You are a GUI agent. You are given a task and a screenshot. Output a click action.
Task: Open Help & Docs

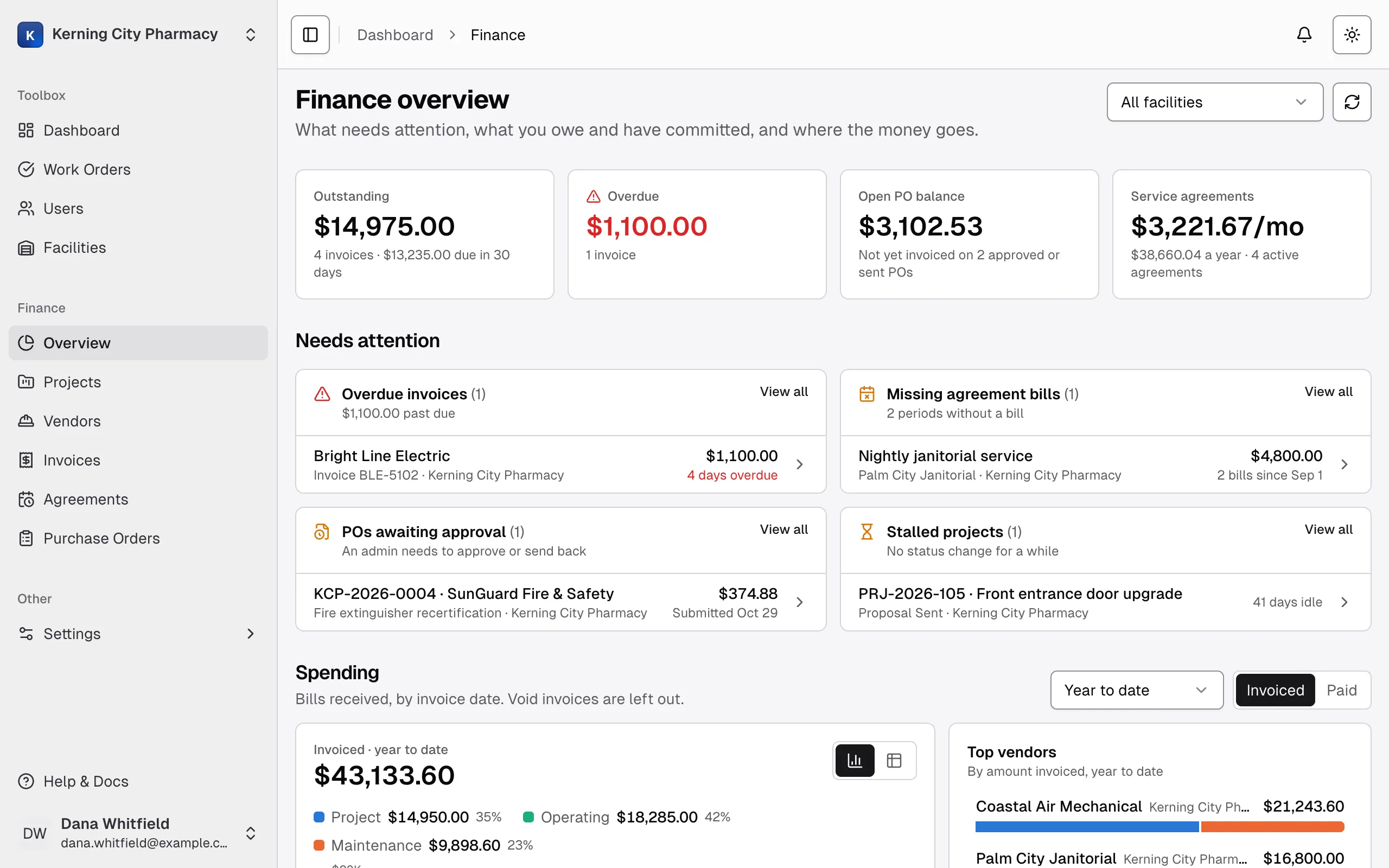(138, 781)
